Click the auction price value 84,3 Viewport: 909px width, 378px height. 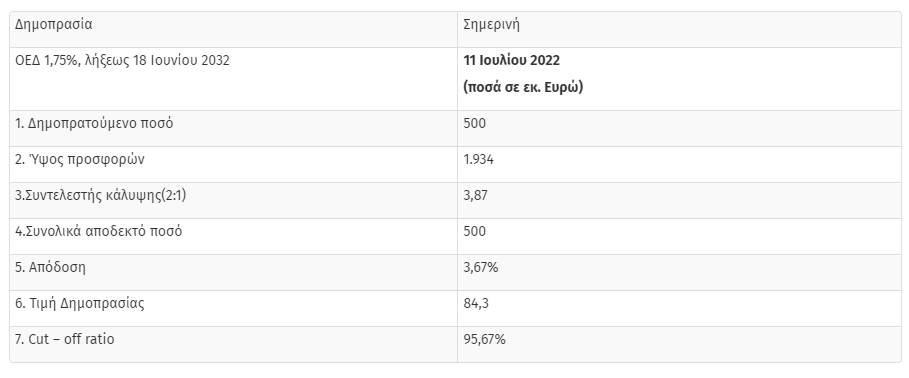476,303
